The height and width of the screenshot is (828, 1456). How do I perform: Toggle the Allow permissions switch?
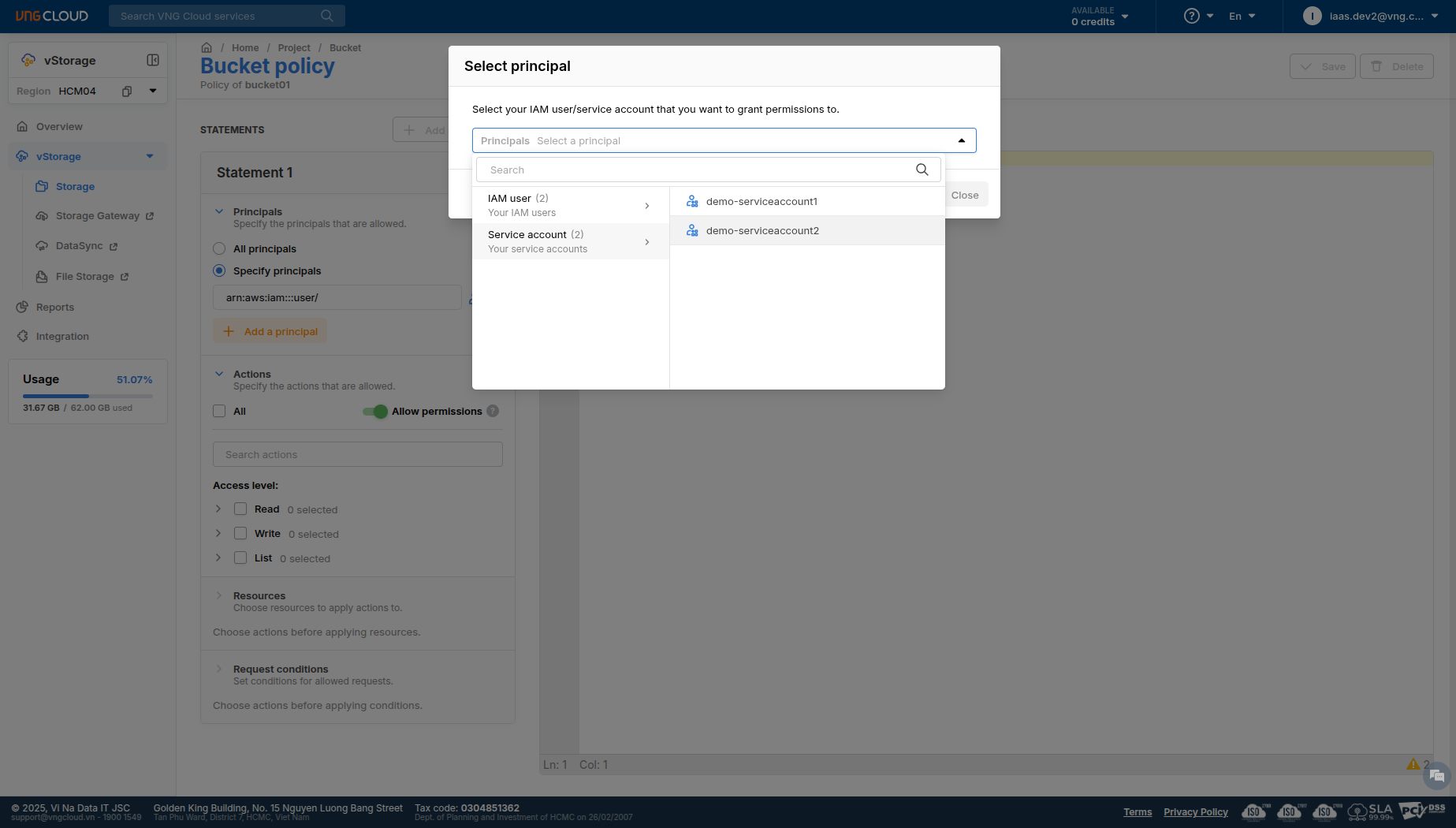pos(375,411)
